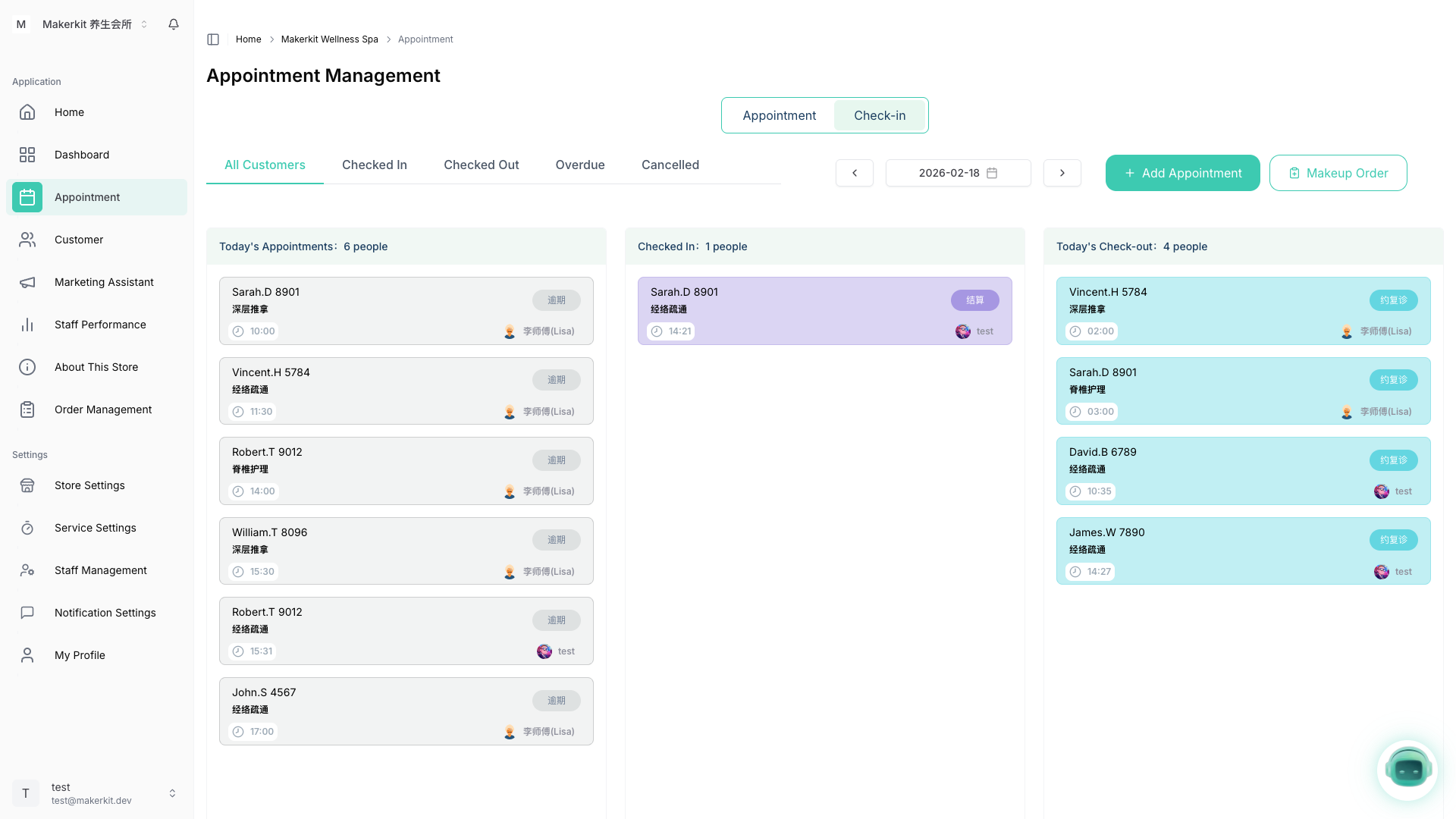Click the Marketing Assistant megaphone icon

tap(27, 282)
